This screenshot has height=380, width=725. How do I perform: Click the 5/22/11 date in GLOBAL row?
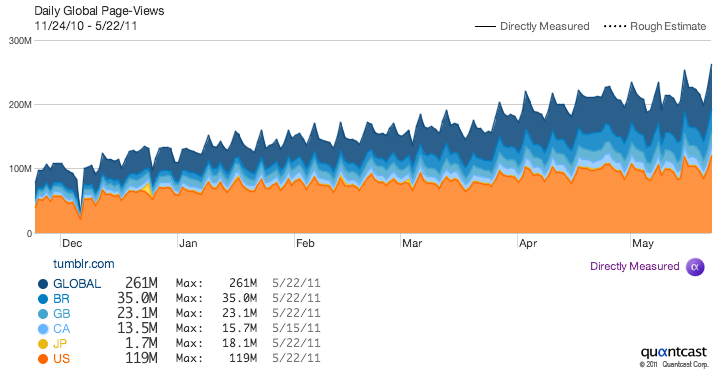tap(296, 283)
